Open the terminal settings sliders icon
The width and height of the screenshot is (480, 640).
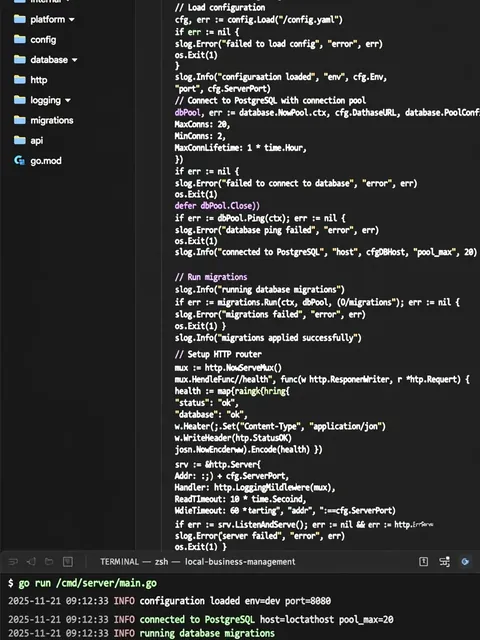[x=444, y=562]
